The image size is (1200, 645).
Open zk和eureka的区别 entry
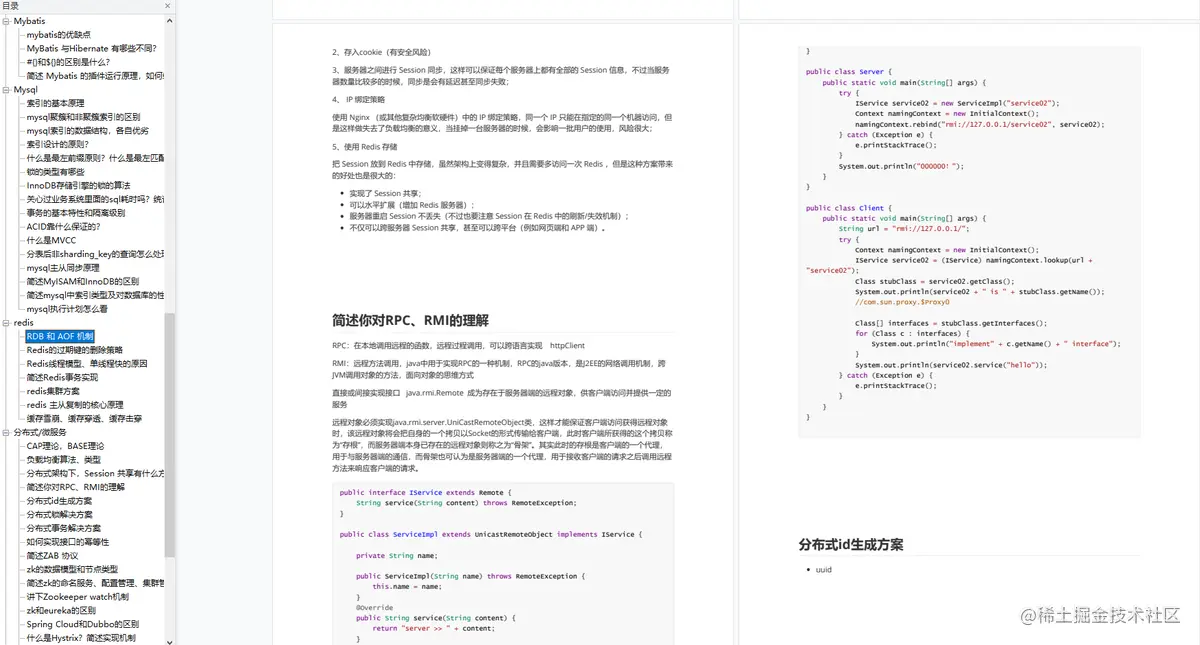[x=61, y=611]
